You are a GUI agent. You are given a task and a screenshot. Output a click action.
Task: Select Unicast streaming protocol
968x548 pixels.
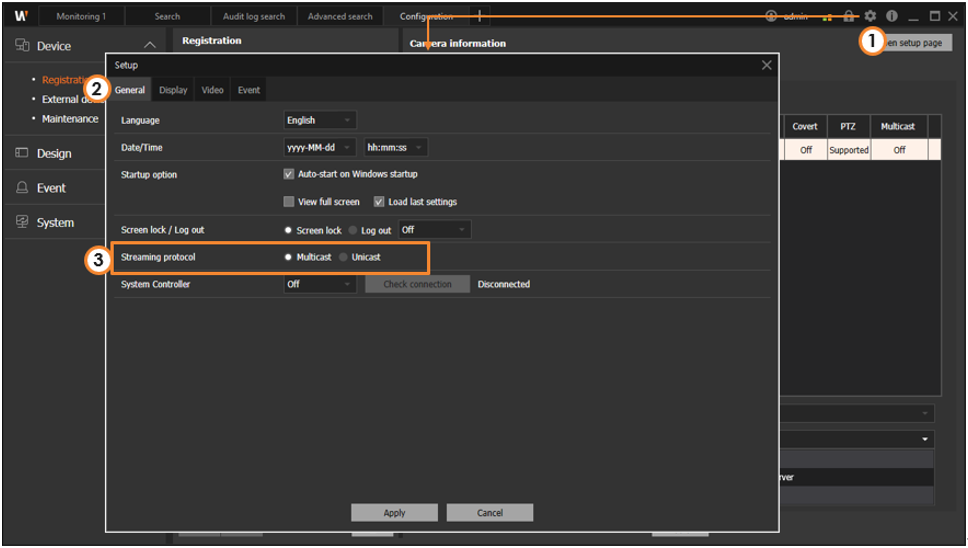pyautogui.click(x=344, y=257)
